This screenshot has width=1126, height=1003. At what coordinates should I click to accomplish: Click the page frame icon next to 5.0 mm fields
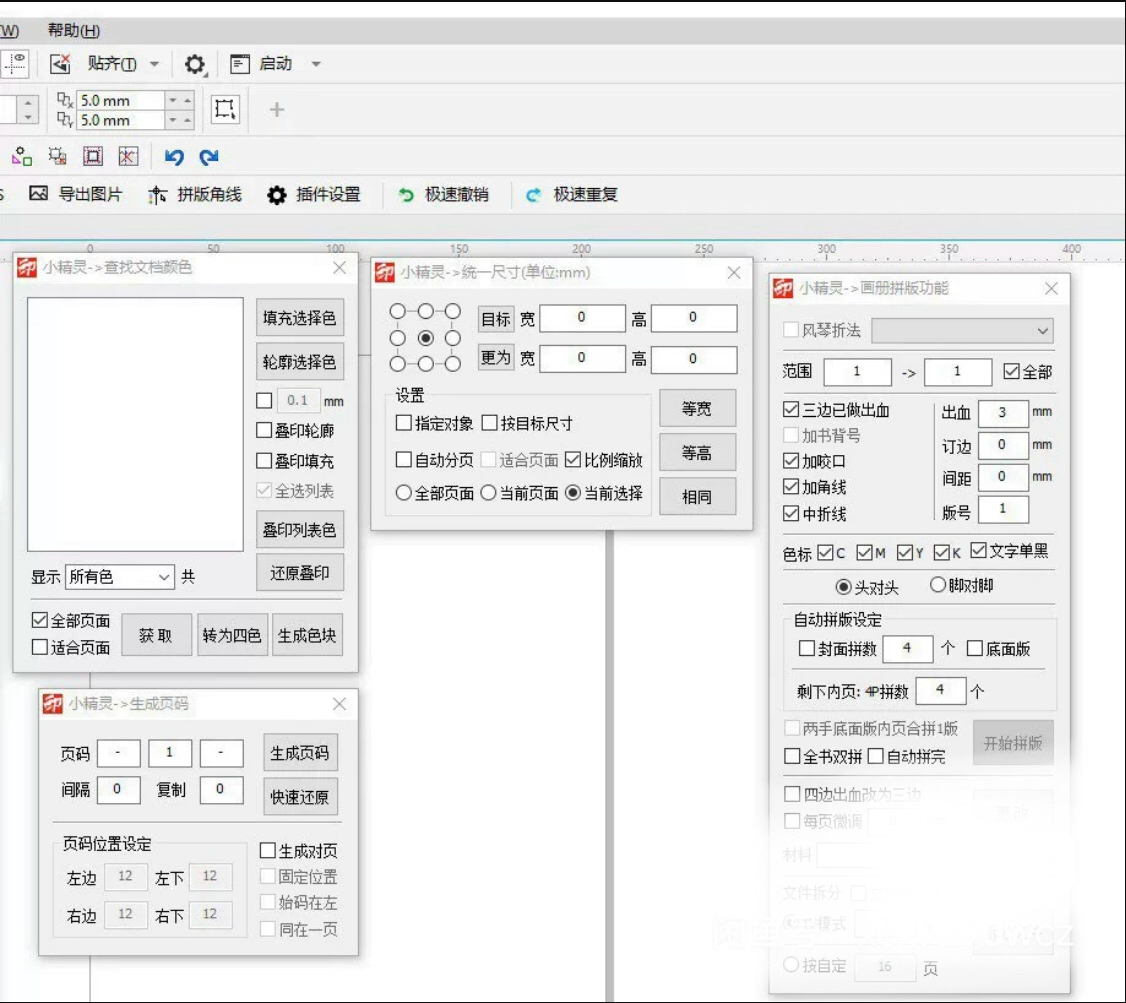(x=225, y=109)
